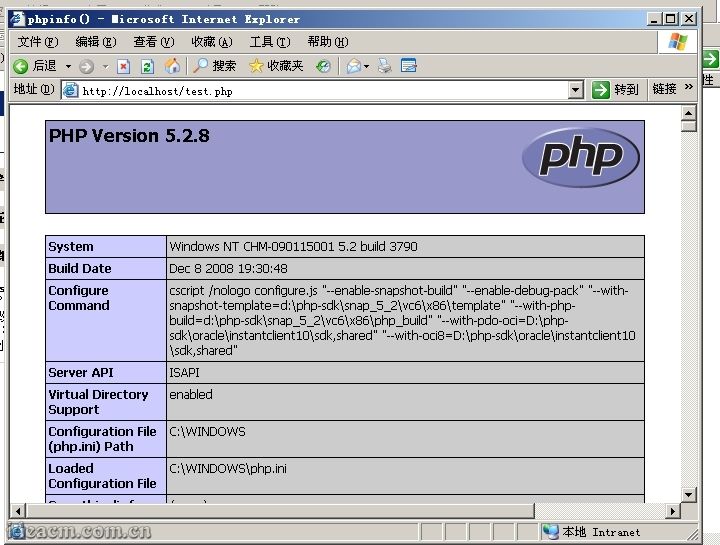720x545 pixels.
Task: Refresh the page with the refresh icon
Action: [148, 66]
